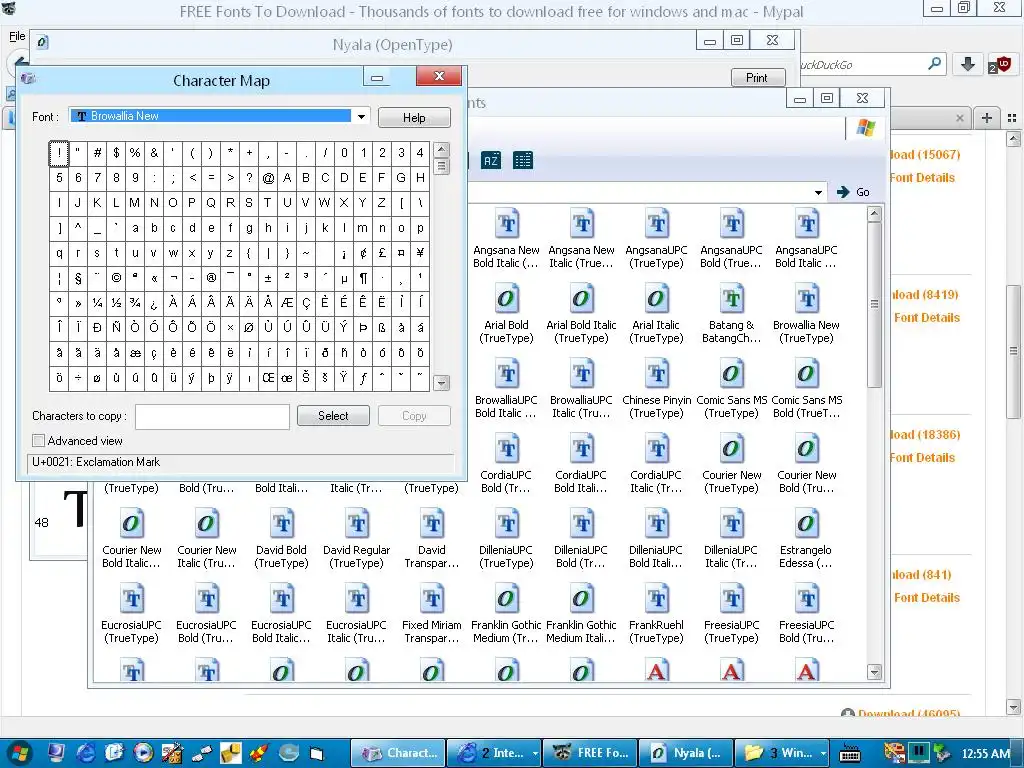This screenshot has height=768, width=1024.
Task: Click the Copy button
Action: pyautogui.click(x=414, y=416)
